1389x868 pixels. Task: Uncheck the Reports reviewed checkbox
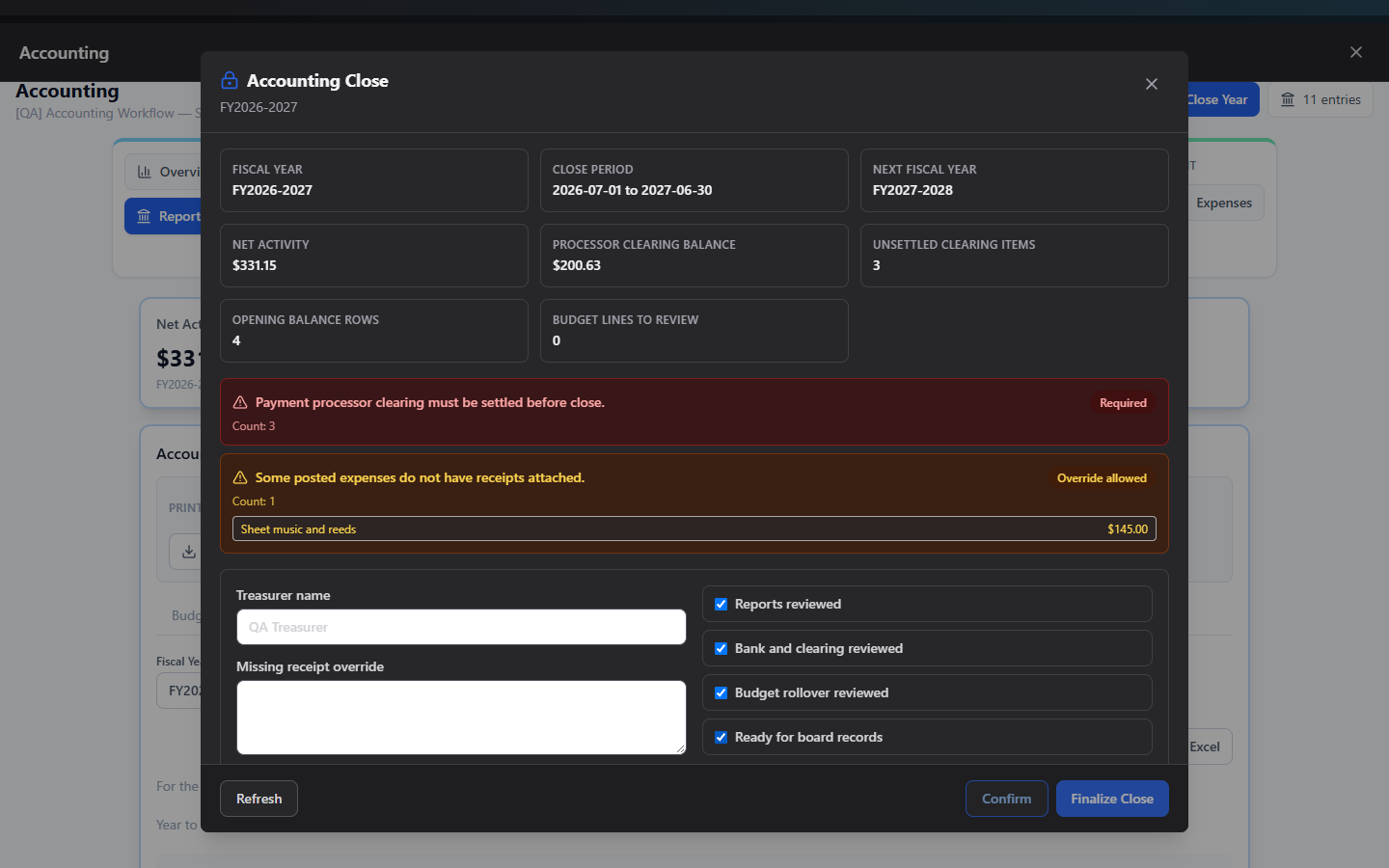pyautogui.click(x=721, y=604)
